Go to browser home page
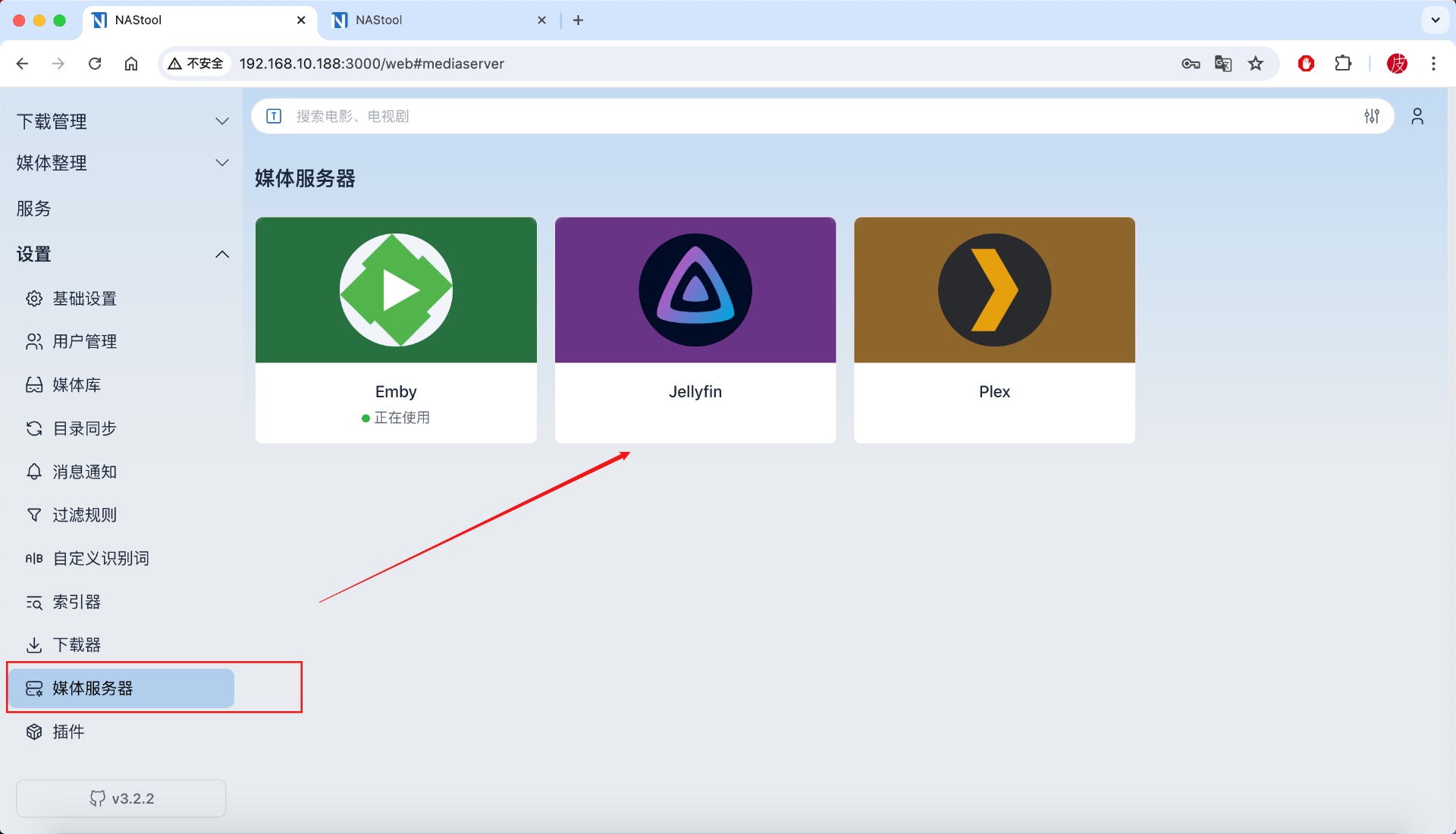1456x834 pixels. click(131, 64)
